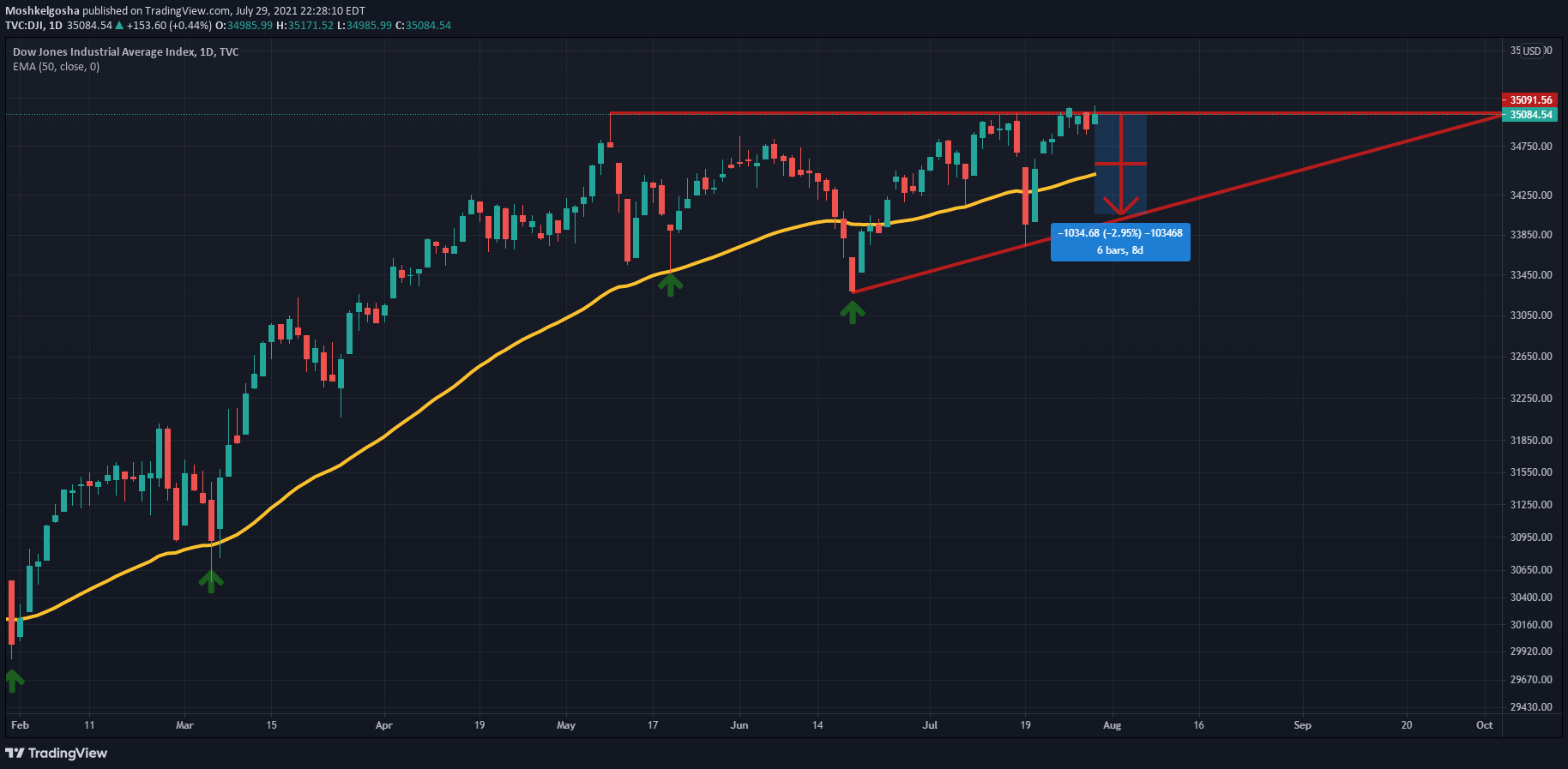The height and width of the screenshot is (769, 1568).
Task: Click the Feb label on the time axis
Action: coord(20,725)
